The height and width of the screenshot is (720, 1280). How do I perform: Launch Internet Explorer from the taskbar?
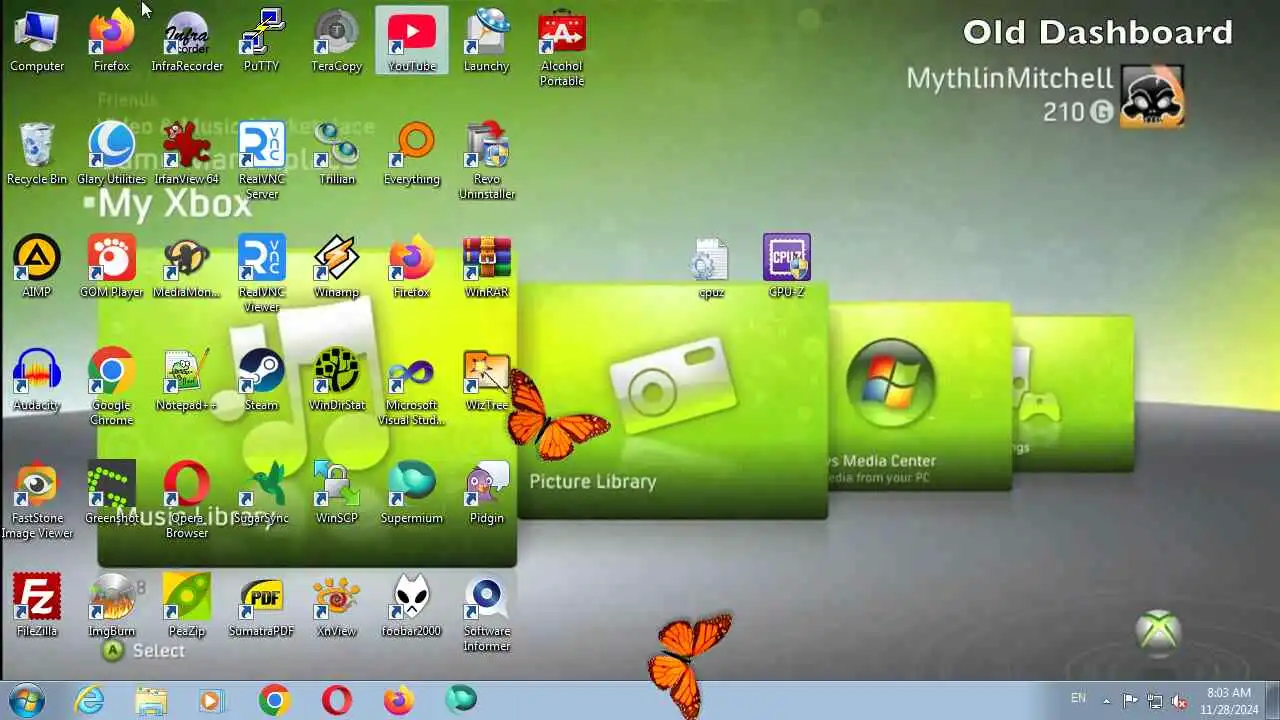(89, 700)
